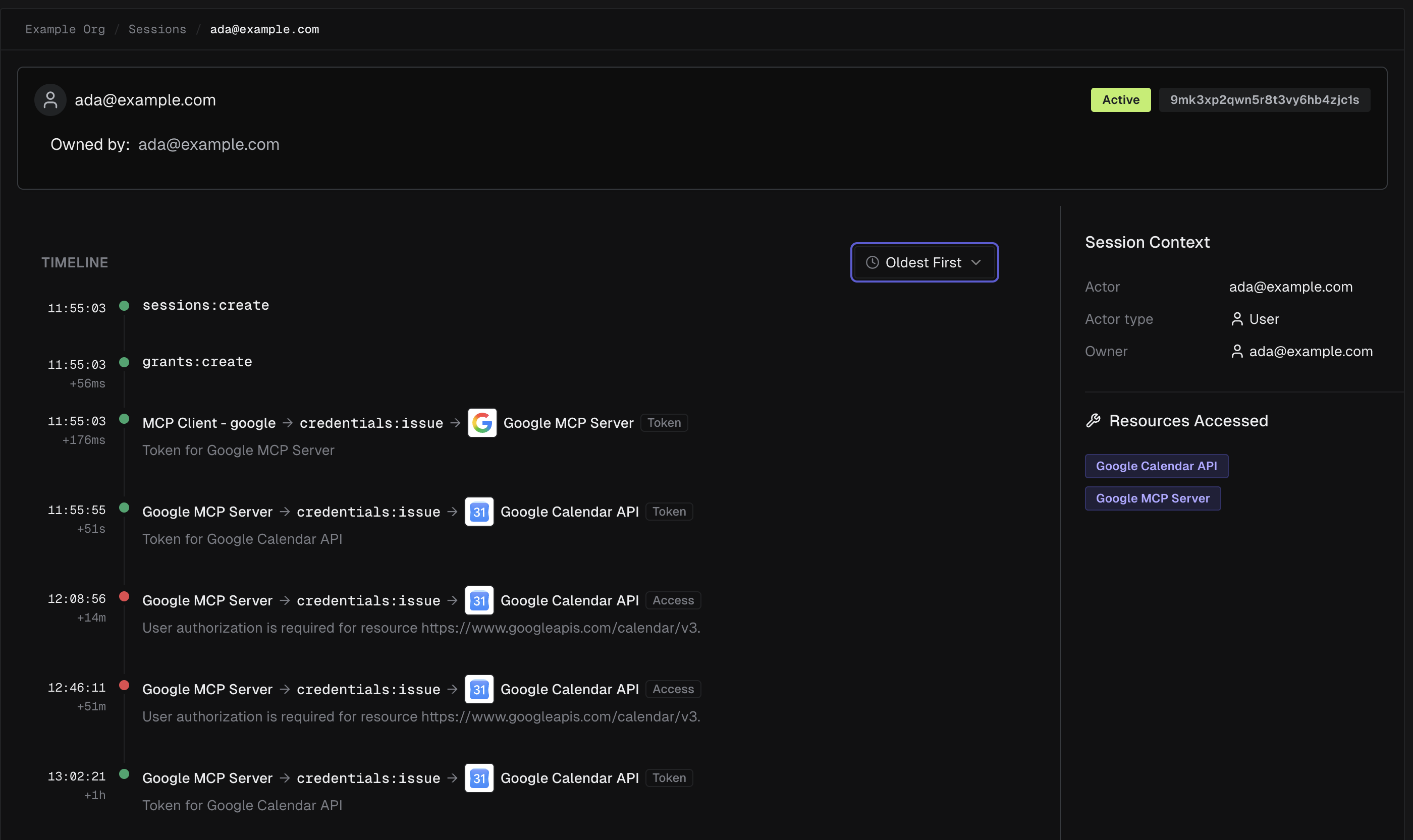This screenshot has height=840, width=1413.
Task: Click the Google logo icon for Google MCP Server
Action: (x=482, y=423)
